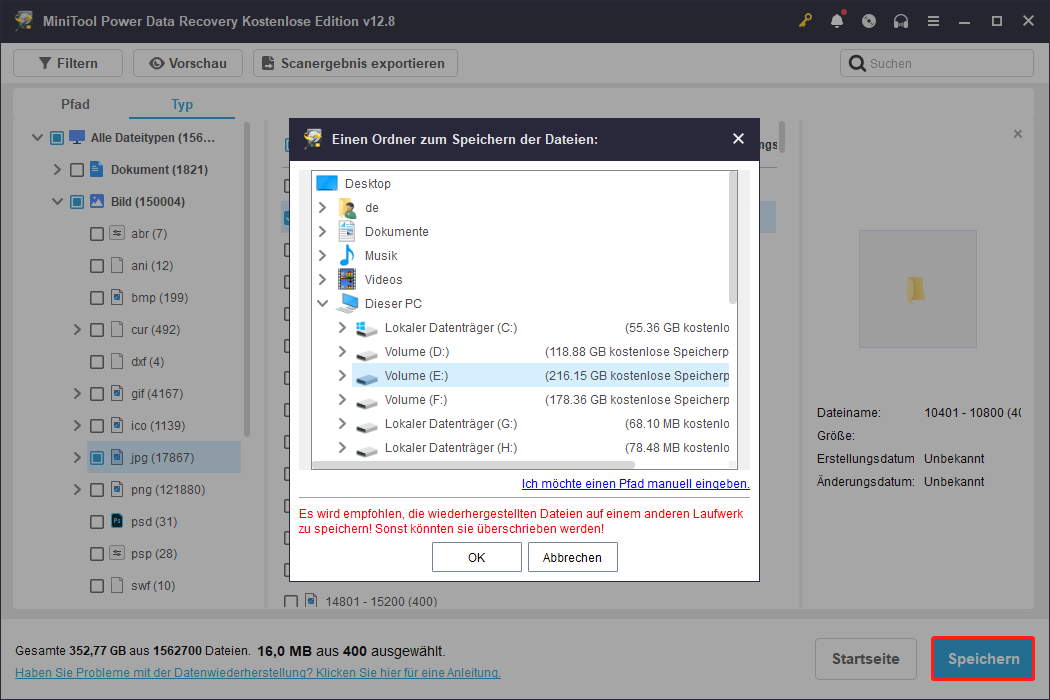Confirm the save location with OK
This screenshot has height=700, width=1050.
pyautogui.click(x=477, y=557)
